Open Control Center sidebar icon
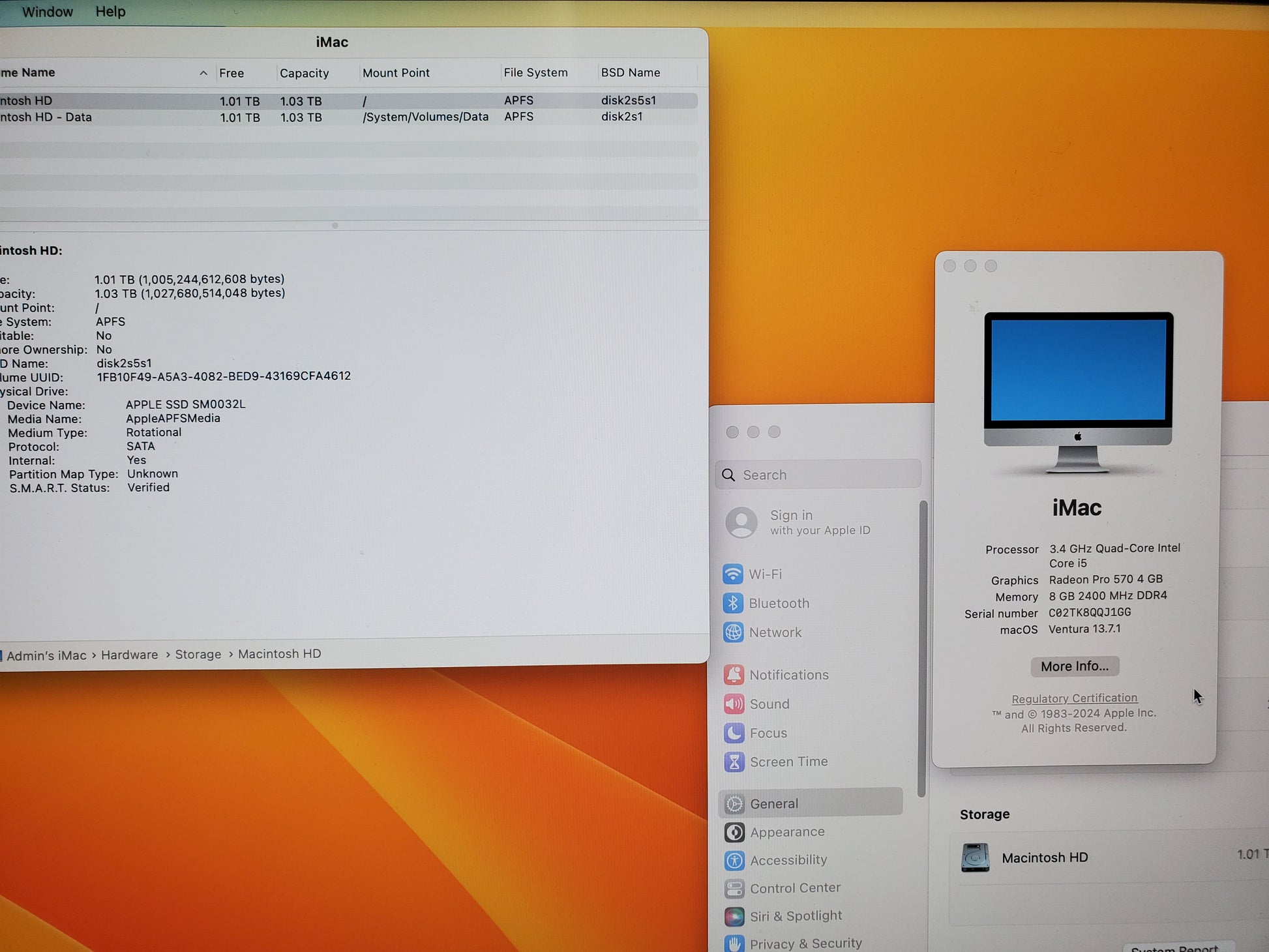 pos(735,888)
